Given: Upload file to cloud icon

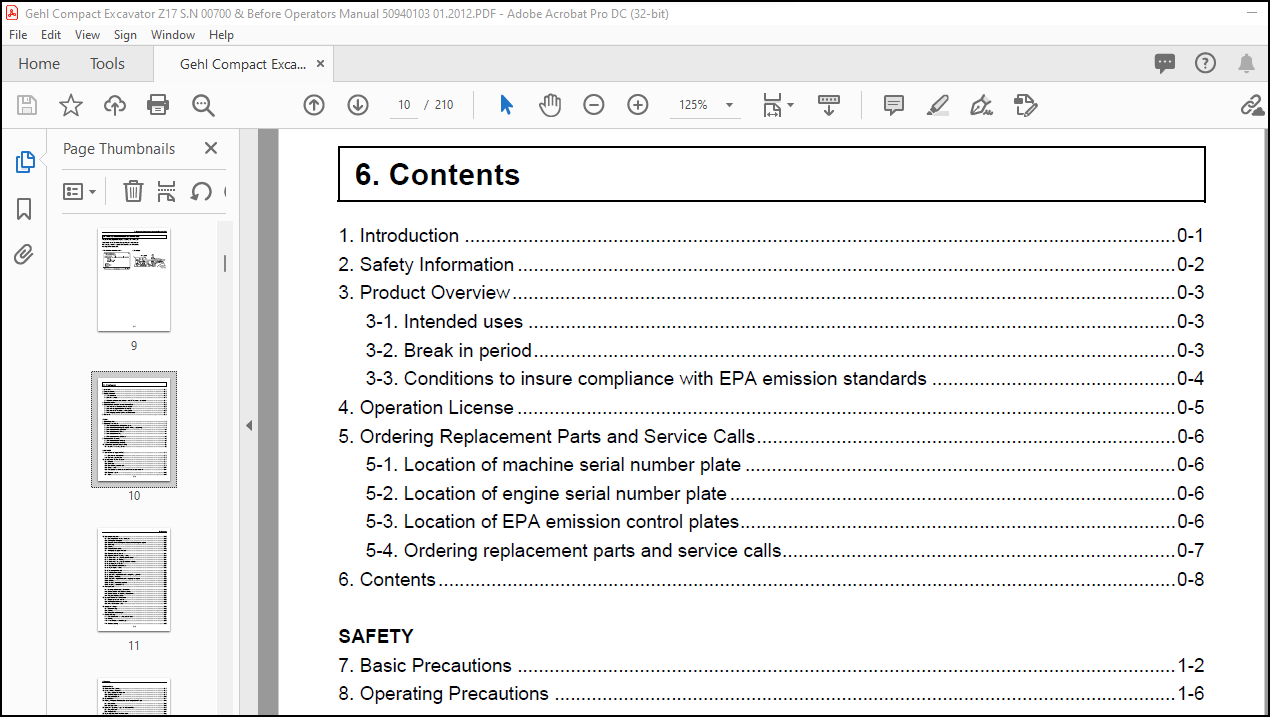Looking at the screenshot, I should click(114, 105).
